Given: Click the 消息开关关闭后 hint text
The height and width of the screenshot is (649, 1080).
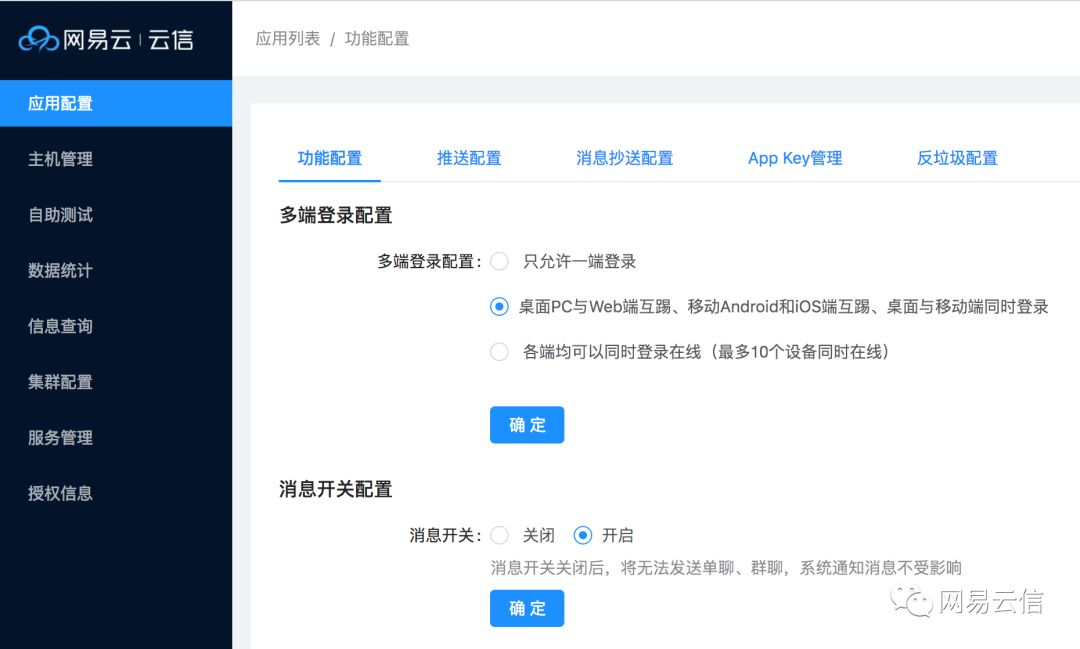Looking at the screenshot, I should 726,568.
